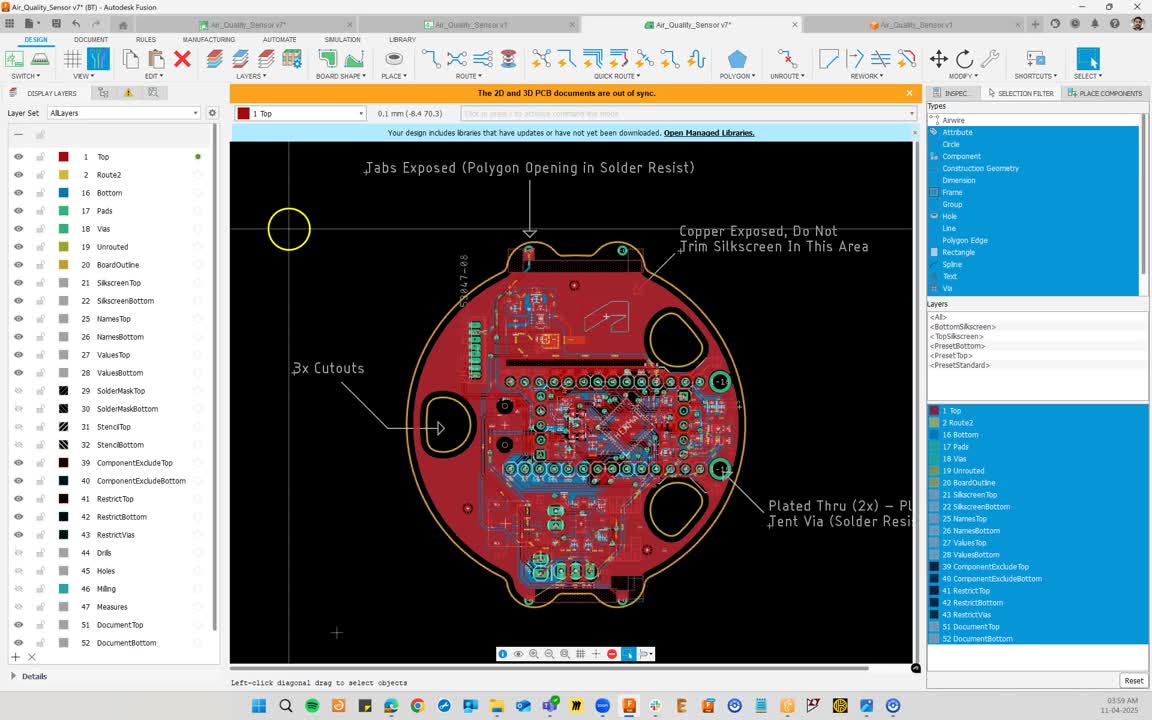Open the active layer 1 Top dropdown
Image resolution: width=1152 pixels, height=720 pixels.
[300, 114]
